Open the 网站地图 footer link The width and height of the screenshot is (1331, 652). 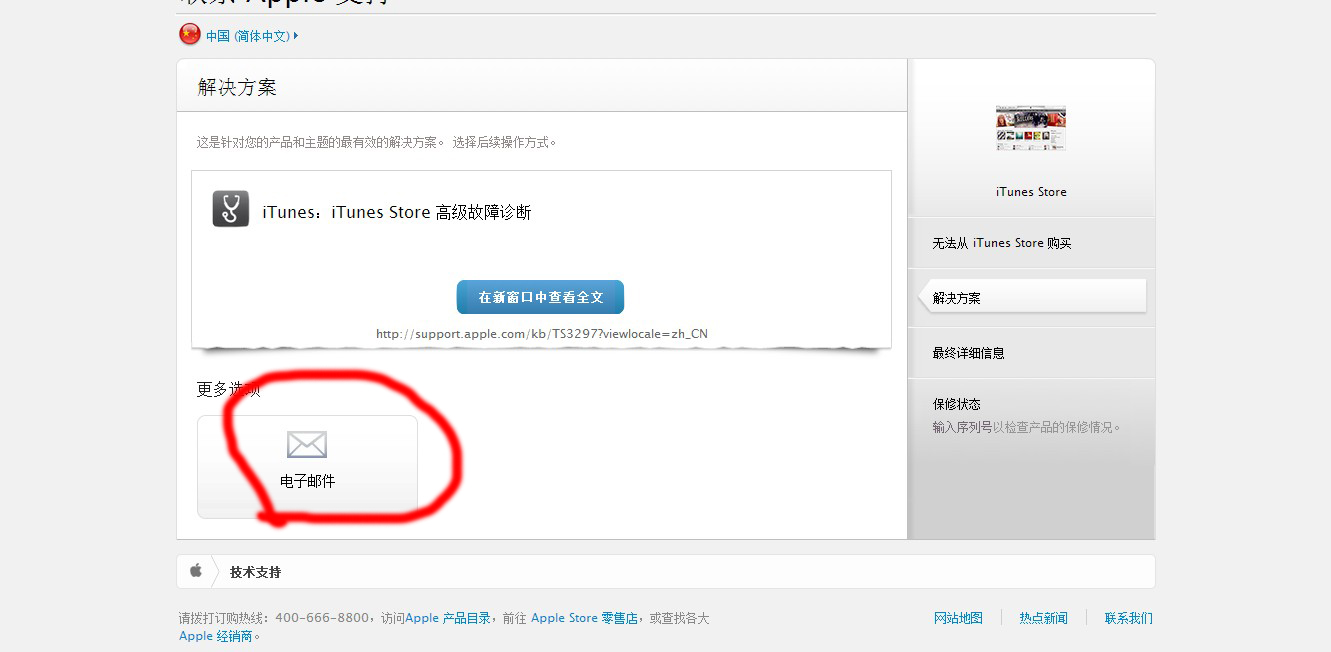click(x=958, y=618)
